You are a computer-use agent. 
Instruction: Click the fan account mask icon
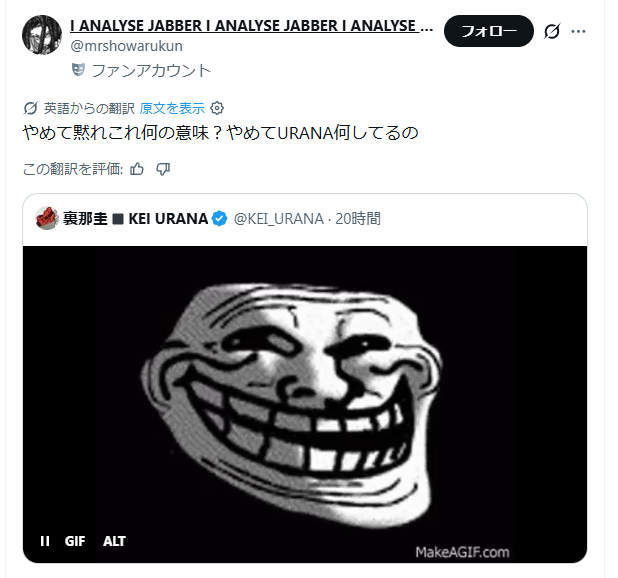[78, 70]
